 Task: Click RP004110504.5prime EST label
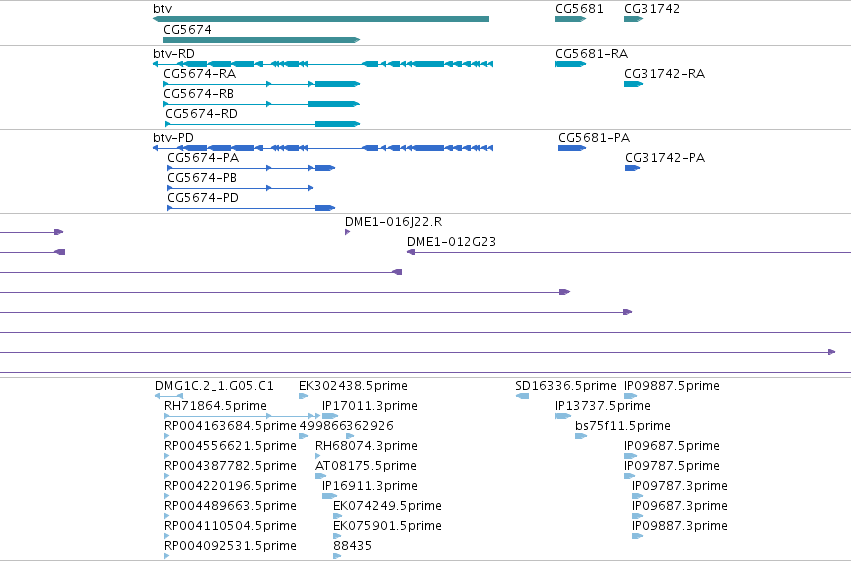[x=230, y=526]
